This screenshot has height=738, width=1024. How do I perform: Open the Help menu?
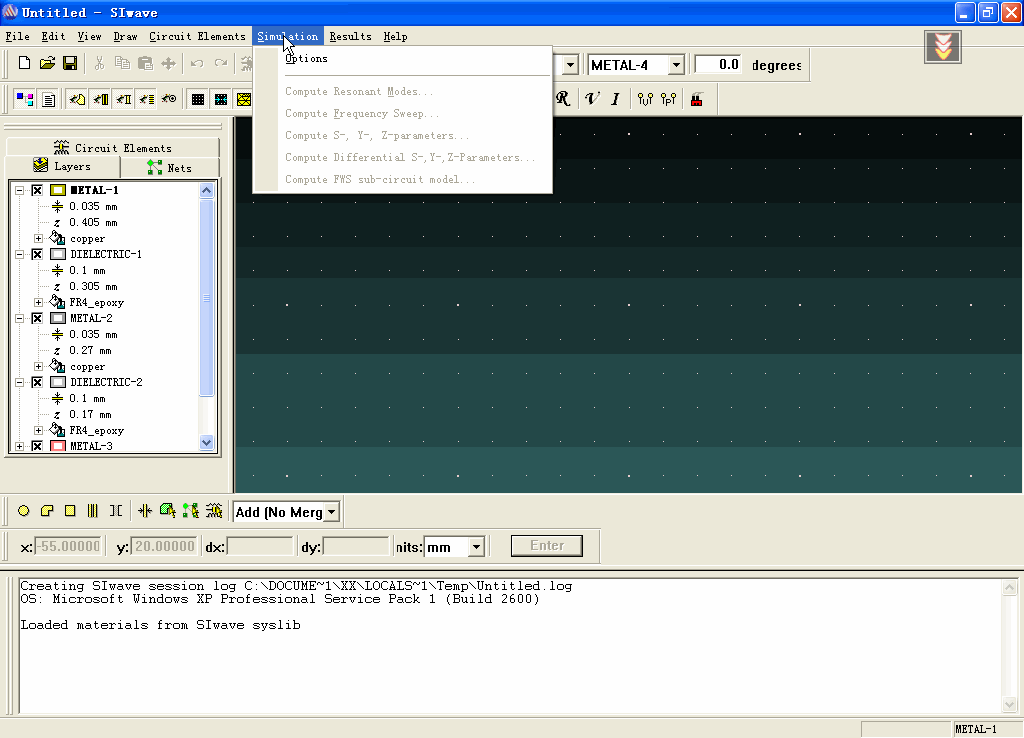pyautogui.click(x=396, y=37)
